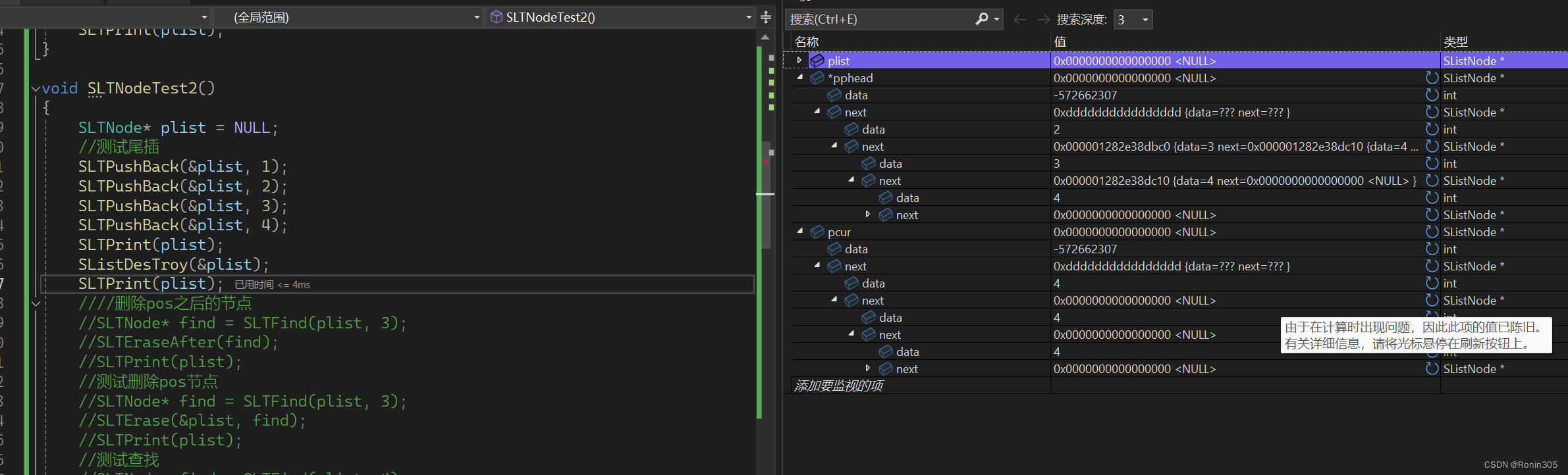Expand the plist watch row
The height and width of the screenshot is (475, 1568).
point(799,61)
